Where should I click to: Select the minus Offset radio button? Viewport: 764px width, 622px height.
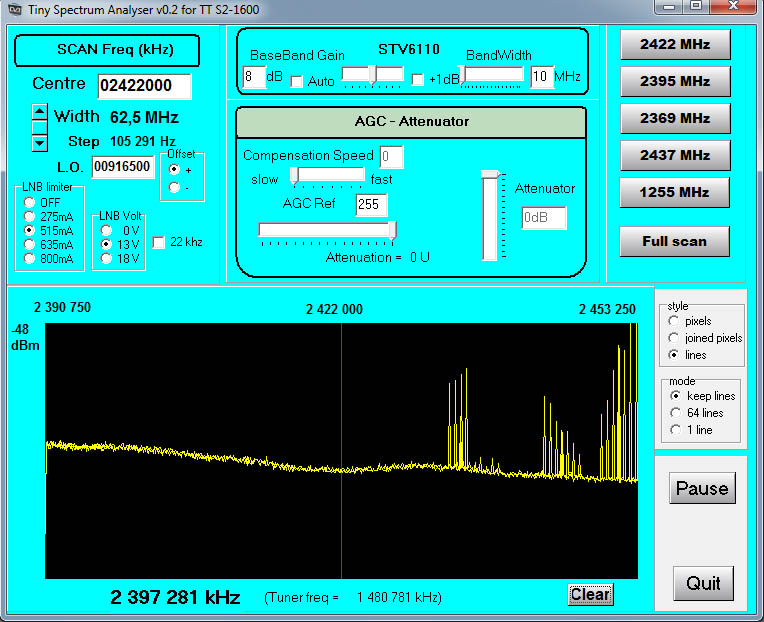[174, 187]
